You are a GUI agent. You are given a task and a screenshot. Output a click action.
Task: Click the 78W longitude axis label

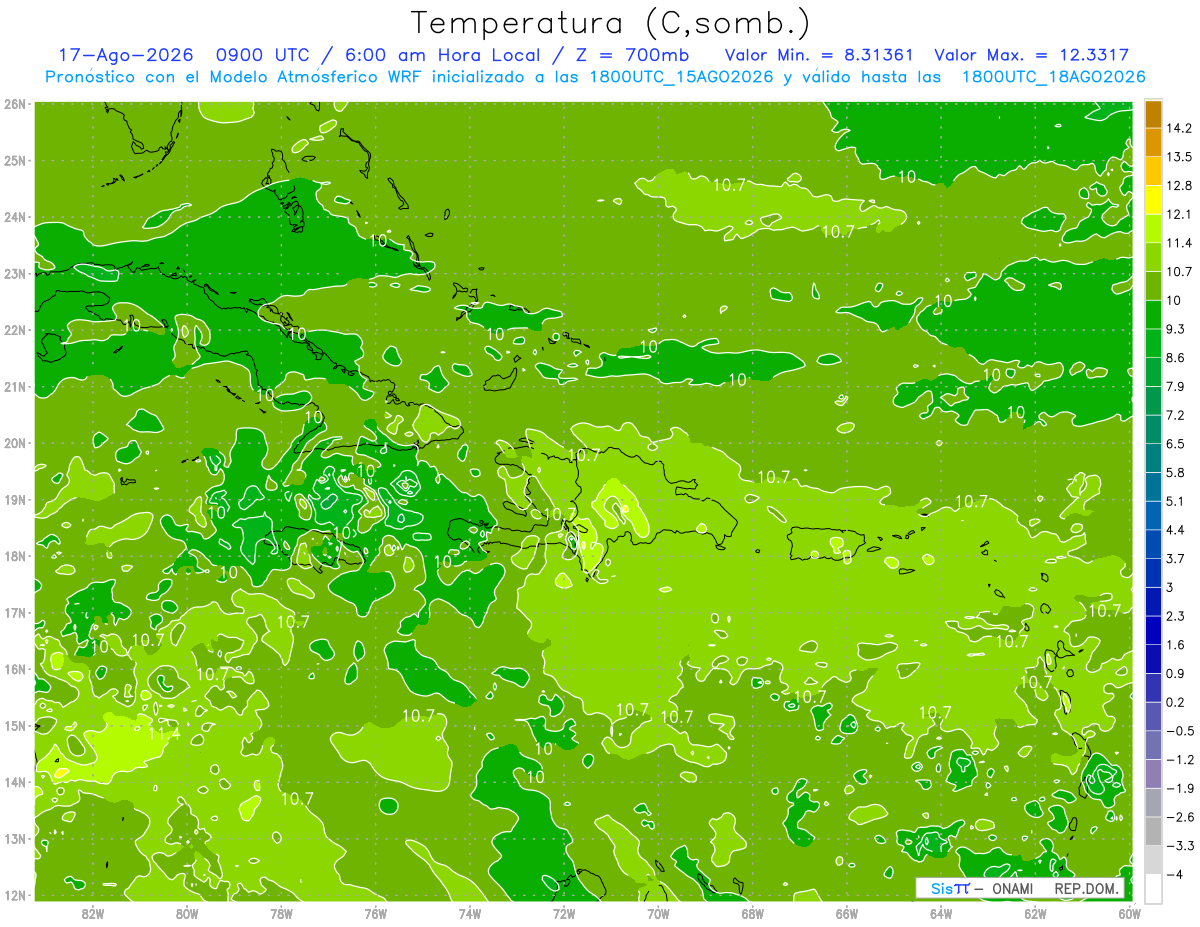coord(281,914)
